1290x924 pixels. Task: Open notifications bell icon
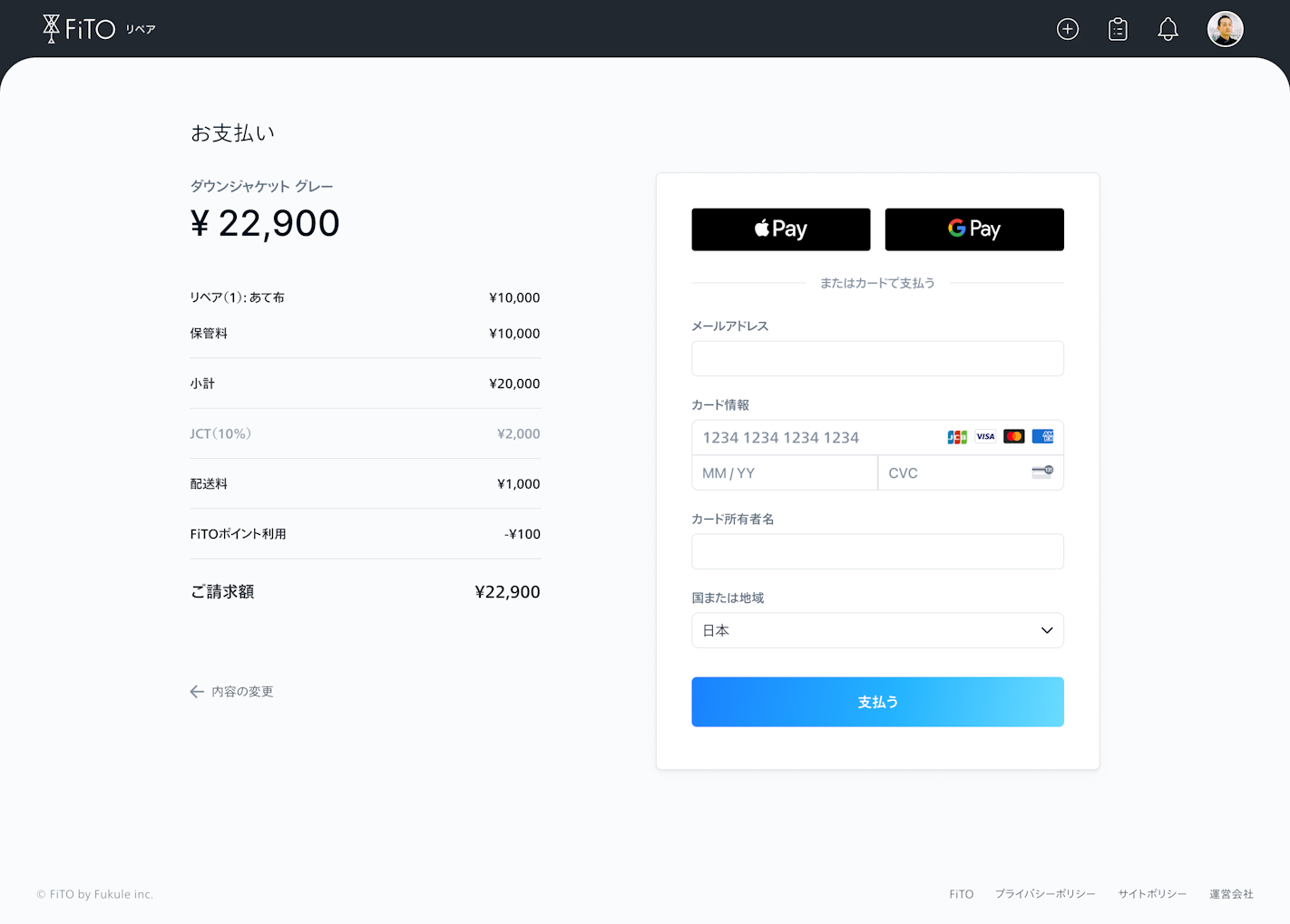[x=1168, y=29]
